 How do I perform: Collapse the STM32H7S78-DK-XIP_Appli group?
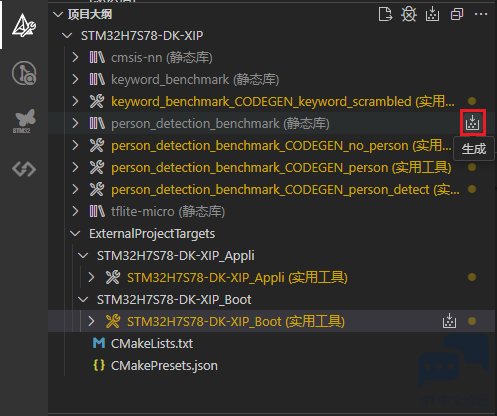(83, 256)
